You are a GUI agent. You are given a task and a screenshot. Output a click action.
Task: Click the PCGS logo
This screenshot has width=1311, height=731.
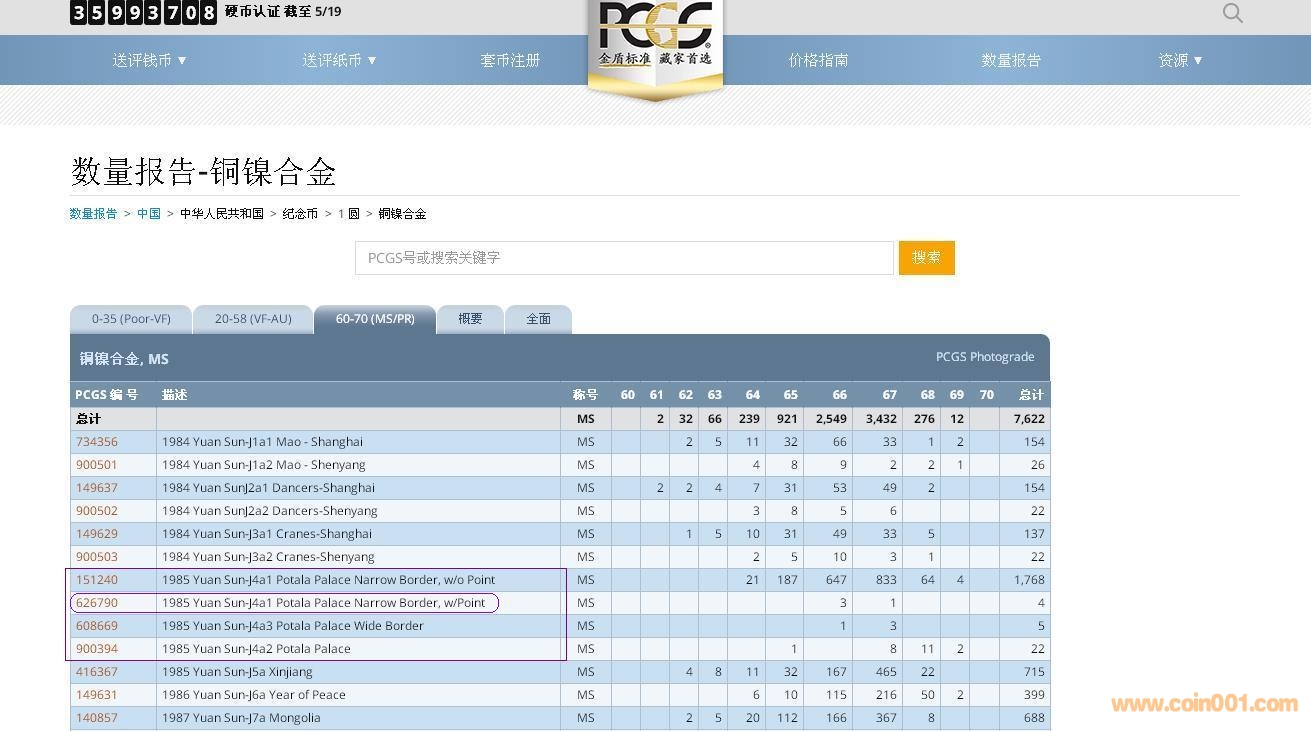[x=655, y=40]
